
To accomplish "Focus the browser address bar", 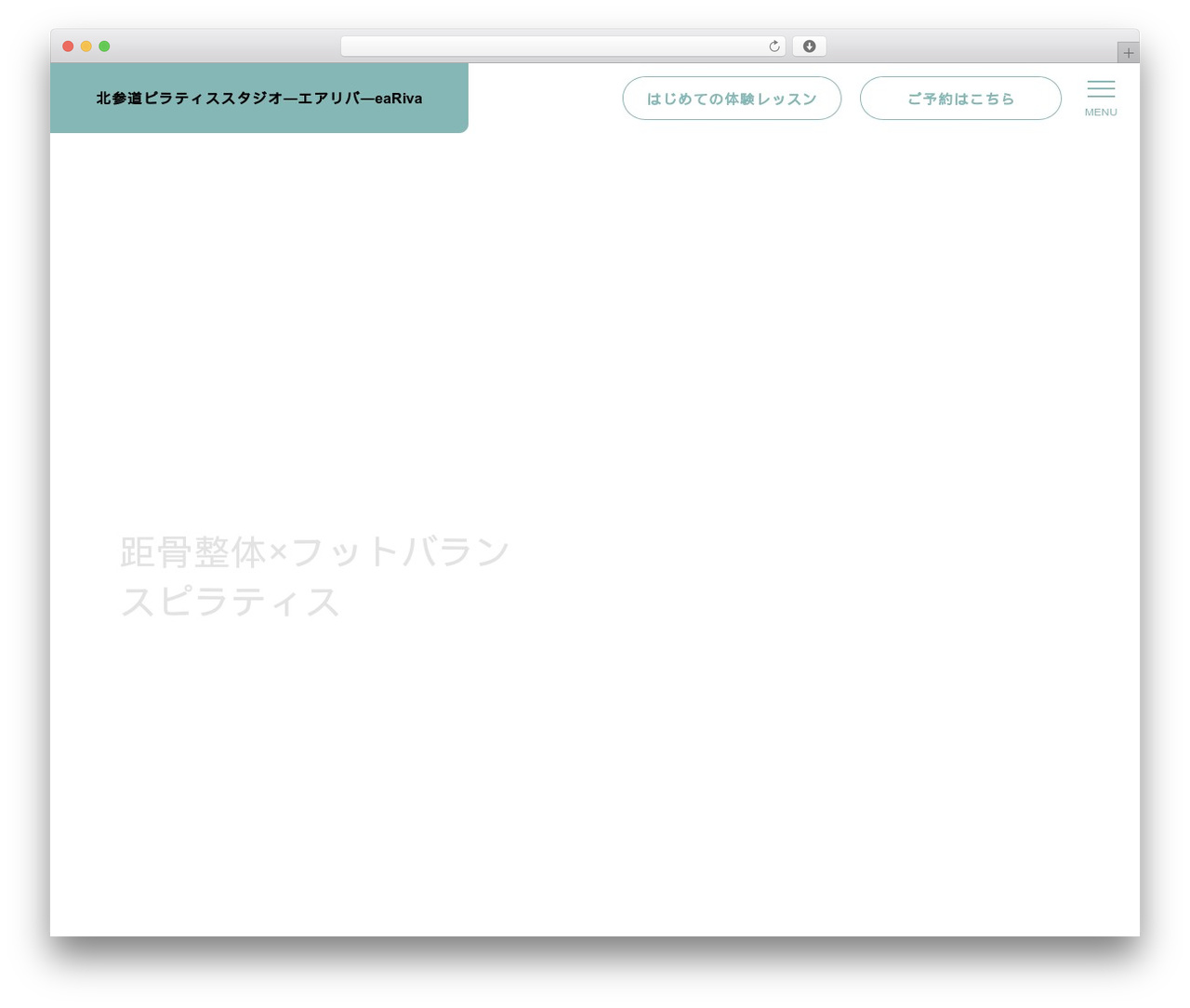I will 562,46.
